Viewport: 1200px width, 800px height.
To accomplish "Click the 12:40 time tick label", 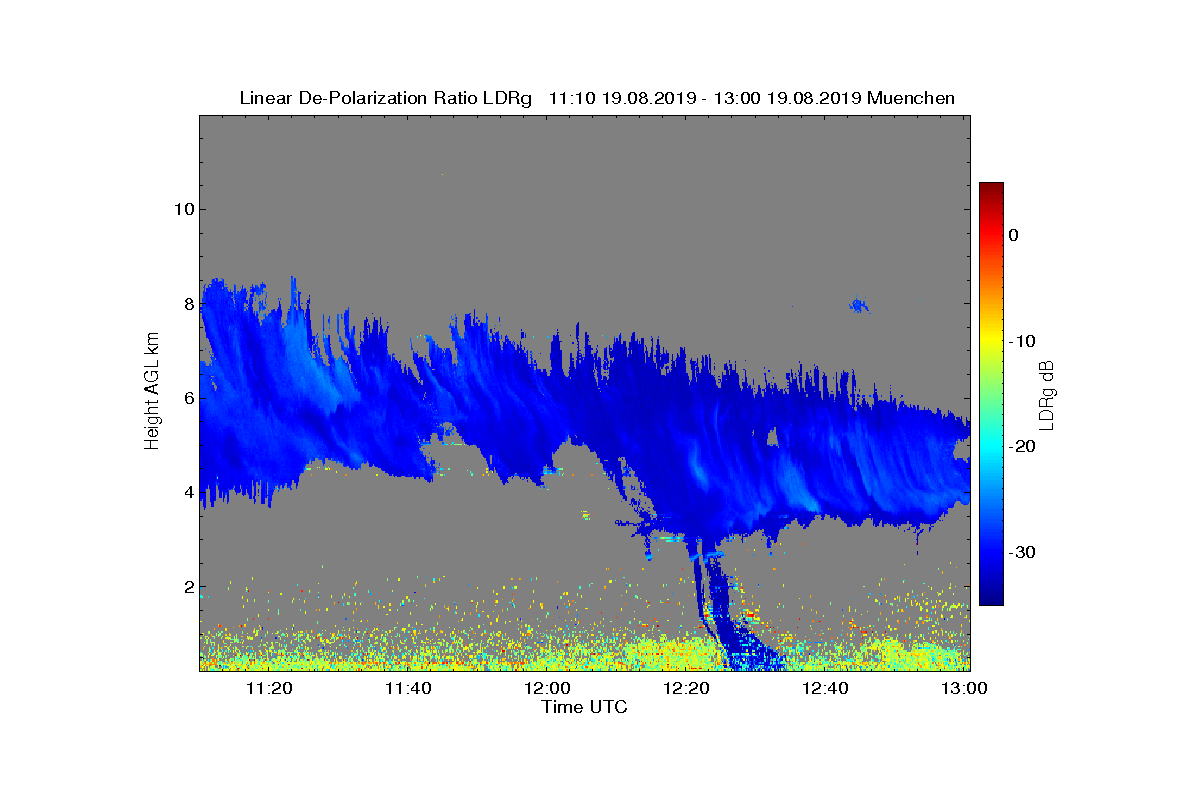I will [825, 688].
